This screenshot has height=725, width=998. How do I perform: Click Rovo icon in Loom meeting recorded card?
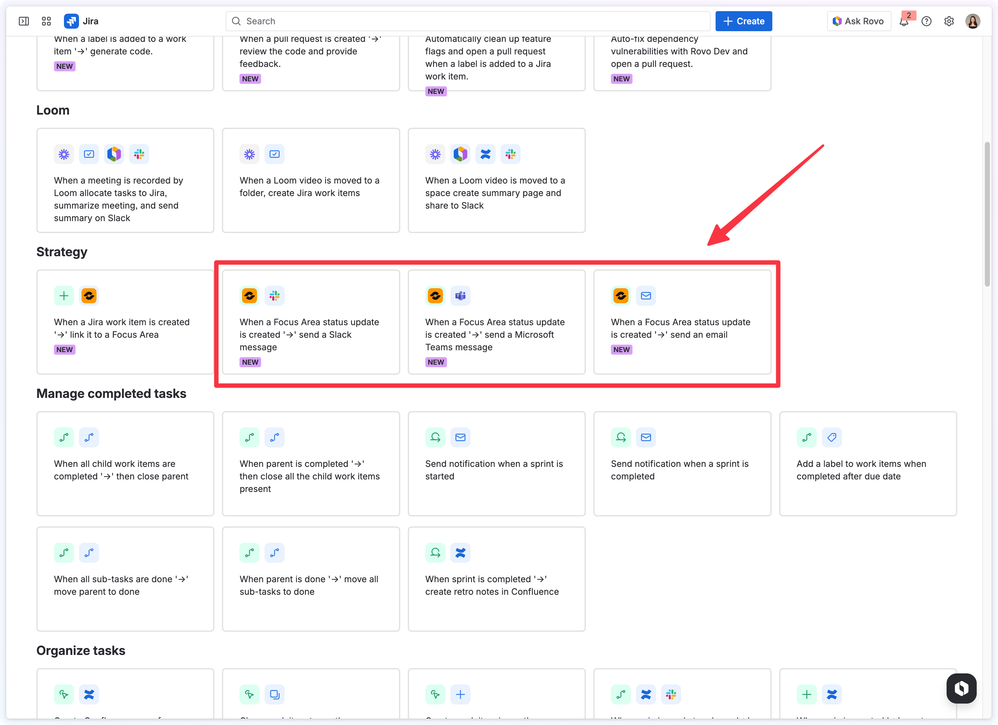(x=114, y=154)
